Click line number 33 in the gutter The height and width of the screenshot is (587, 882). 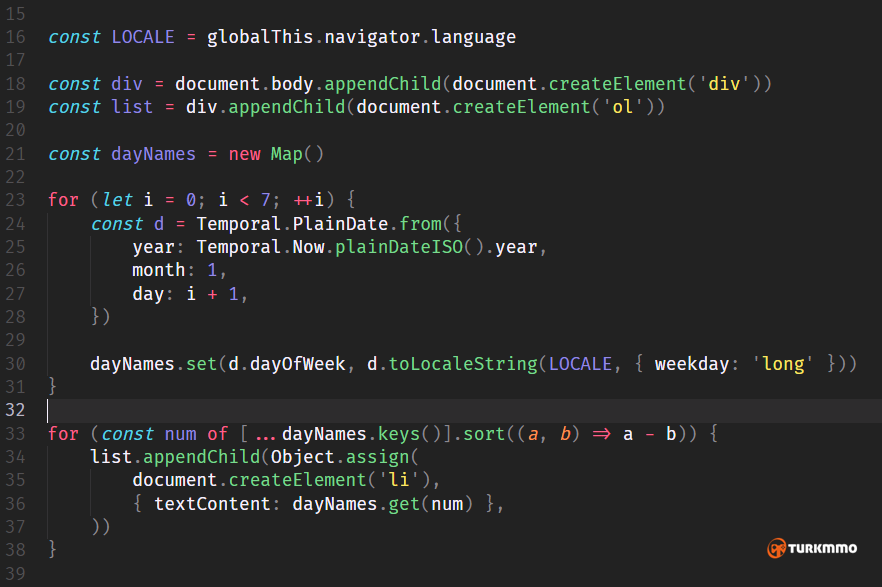pyautogui.click(x=16, y=434)
